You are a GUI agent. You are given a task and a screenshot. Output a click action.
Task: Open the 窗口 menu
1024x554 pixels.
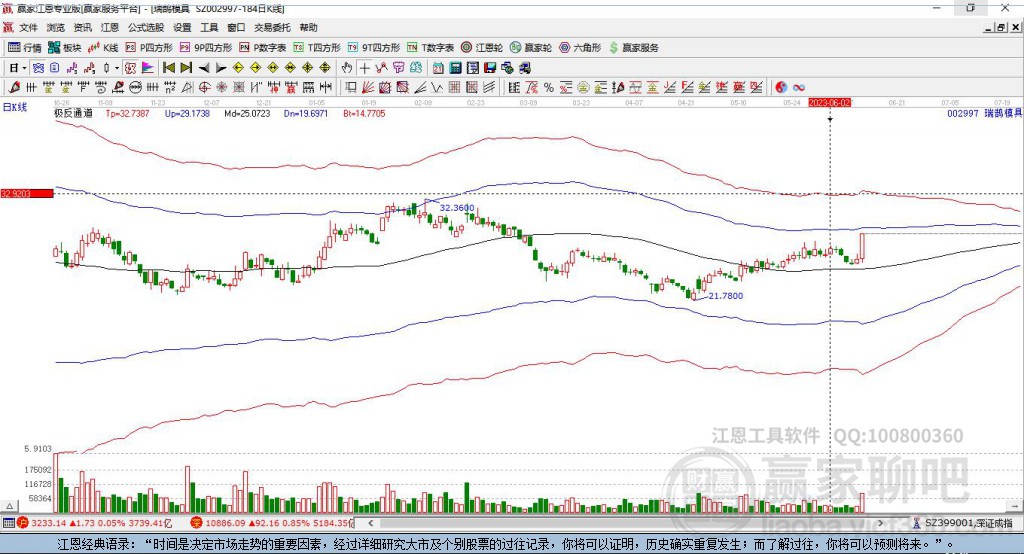pyautogui.click(x=236, y=27)
